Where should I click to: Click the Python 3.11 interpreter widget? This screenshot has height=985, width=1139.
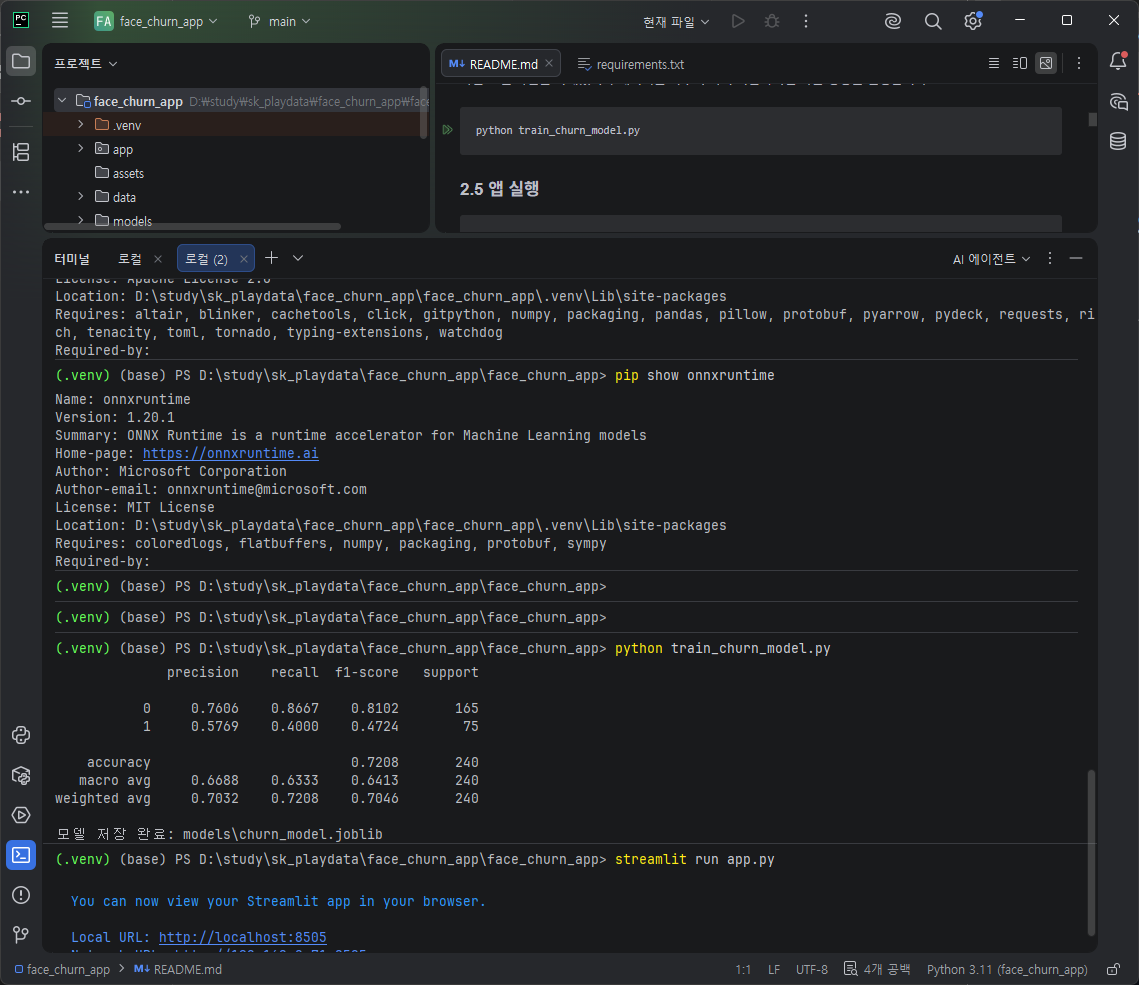pyautogui.click(x=1007, y=970)
